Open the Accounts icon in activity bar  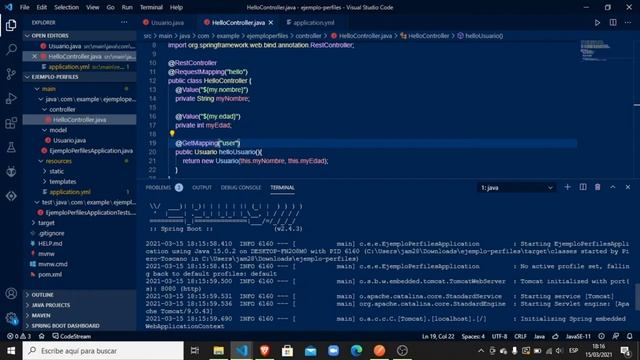11,293
